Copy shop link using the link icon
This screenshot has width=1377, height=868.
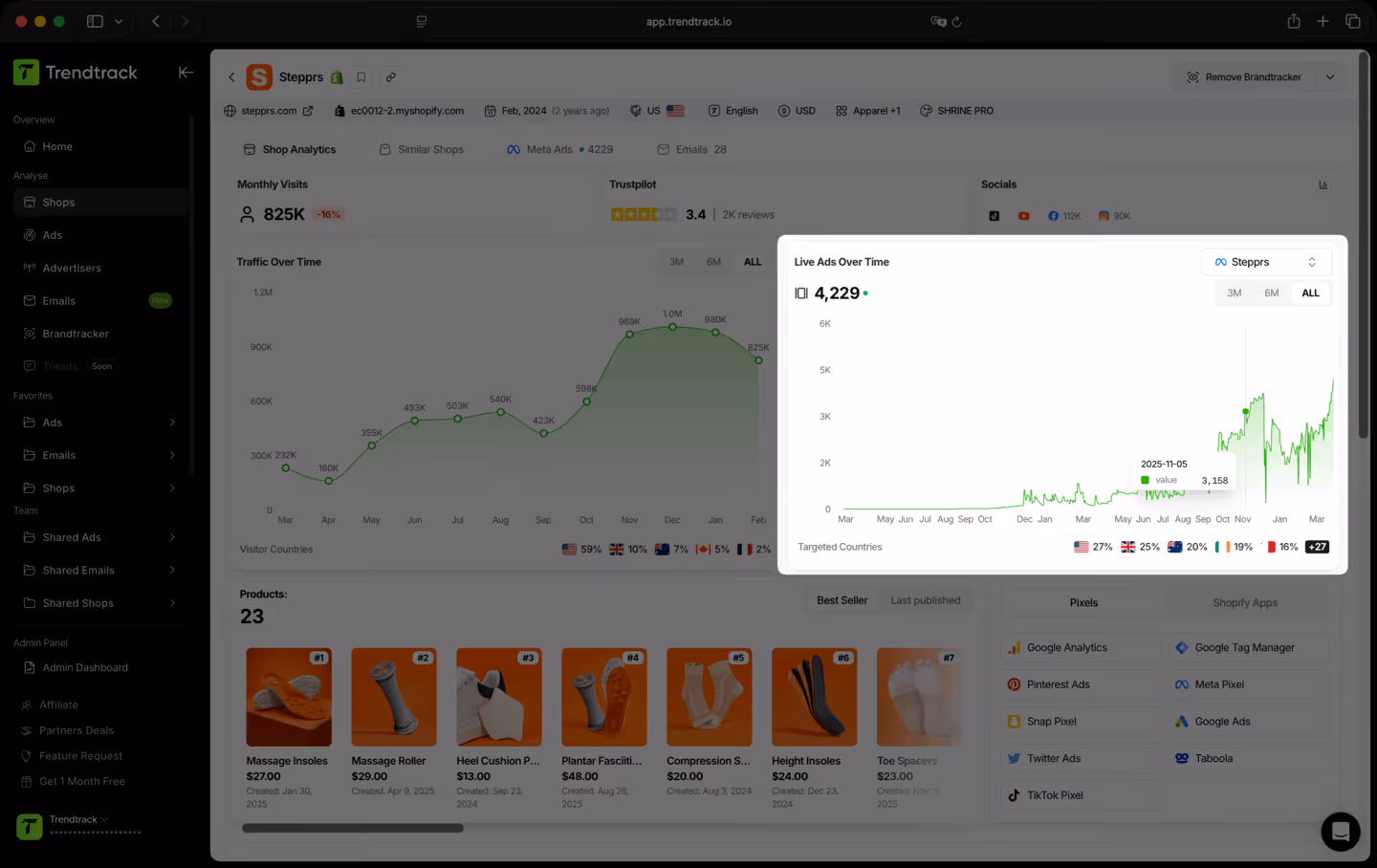(x=389, y=76)
